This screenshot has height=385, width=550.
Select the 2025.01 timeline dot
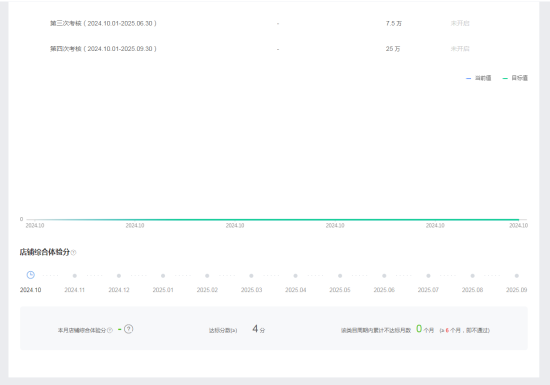click(163, 276)
